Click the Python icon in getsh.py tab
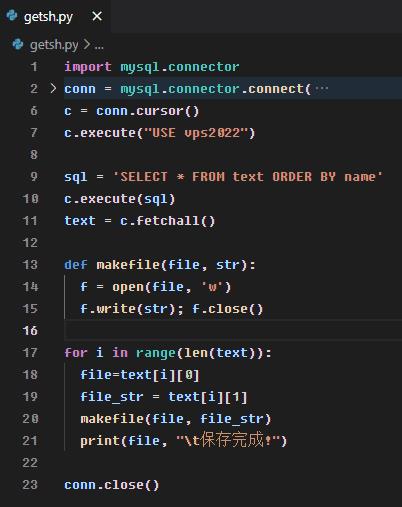 point(12,15)
